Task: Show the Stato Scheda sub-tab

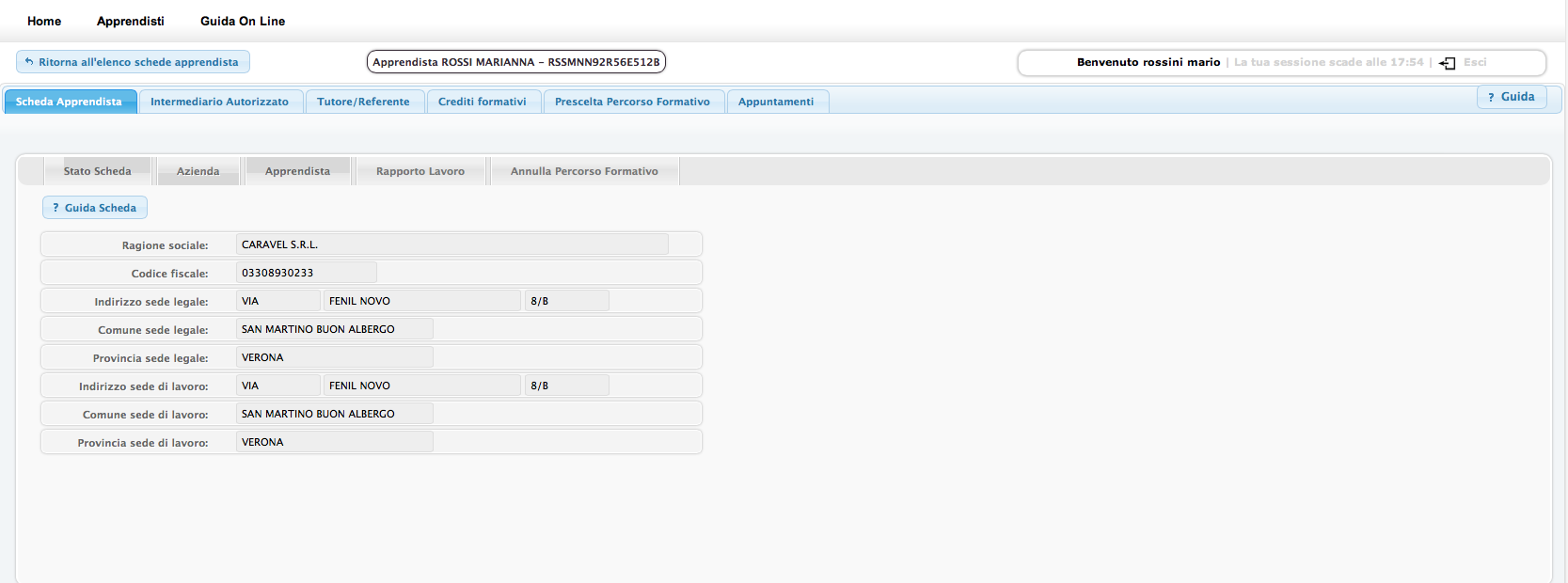Action: (x=97, y=171)
